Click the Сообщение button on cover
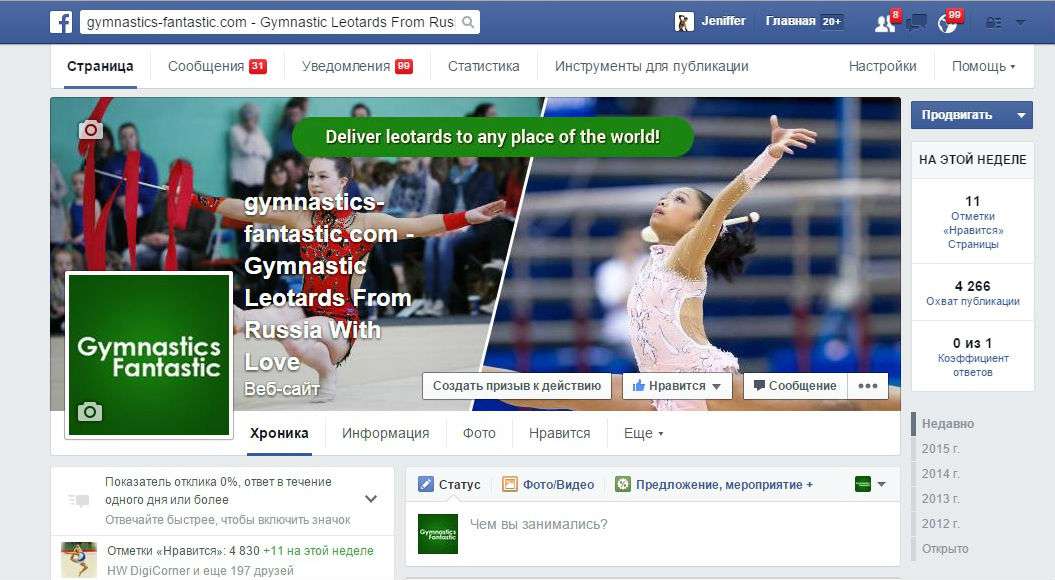The image size is (1055, 580). (795, 386)
